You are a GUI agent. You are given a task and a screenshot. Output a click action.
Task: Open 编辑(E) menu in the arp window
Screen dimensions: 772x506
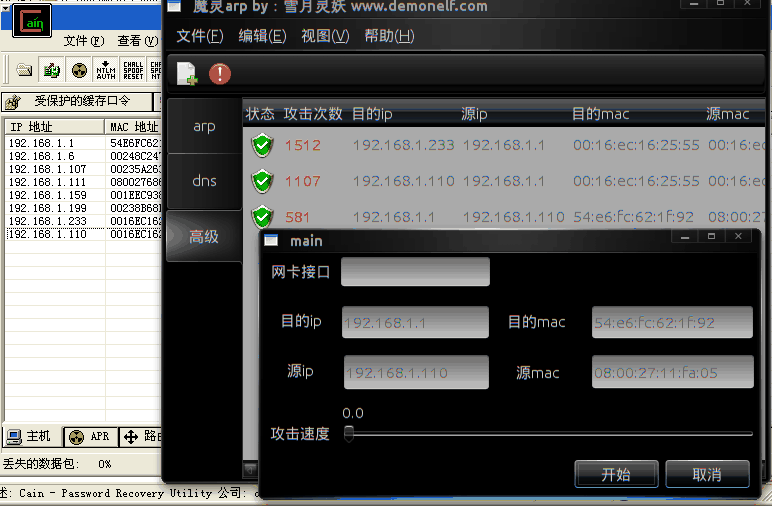262,36
